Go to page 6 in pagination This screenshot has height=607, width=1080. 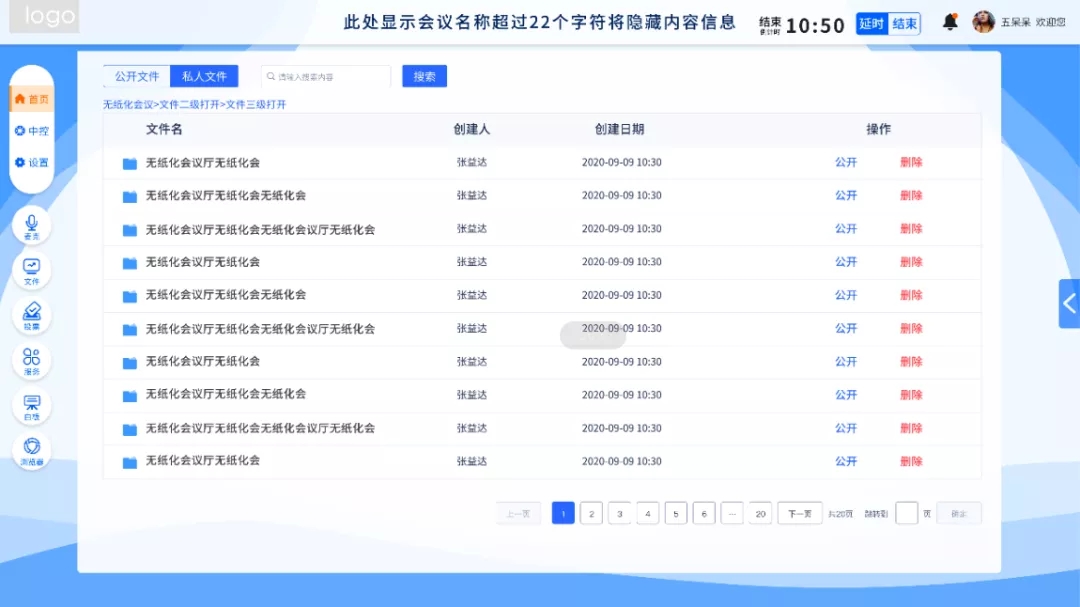coord(704,513)
